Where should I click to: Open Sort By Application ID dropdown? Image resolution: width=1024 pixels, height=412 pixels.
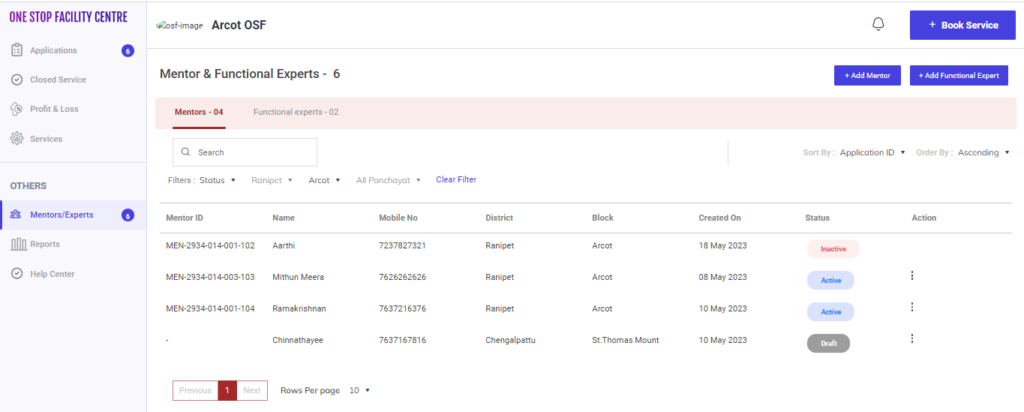pos(873,153)
